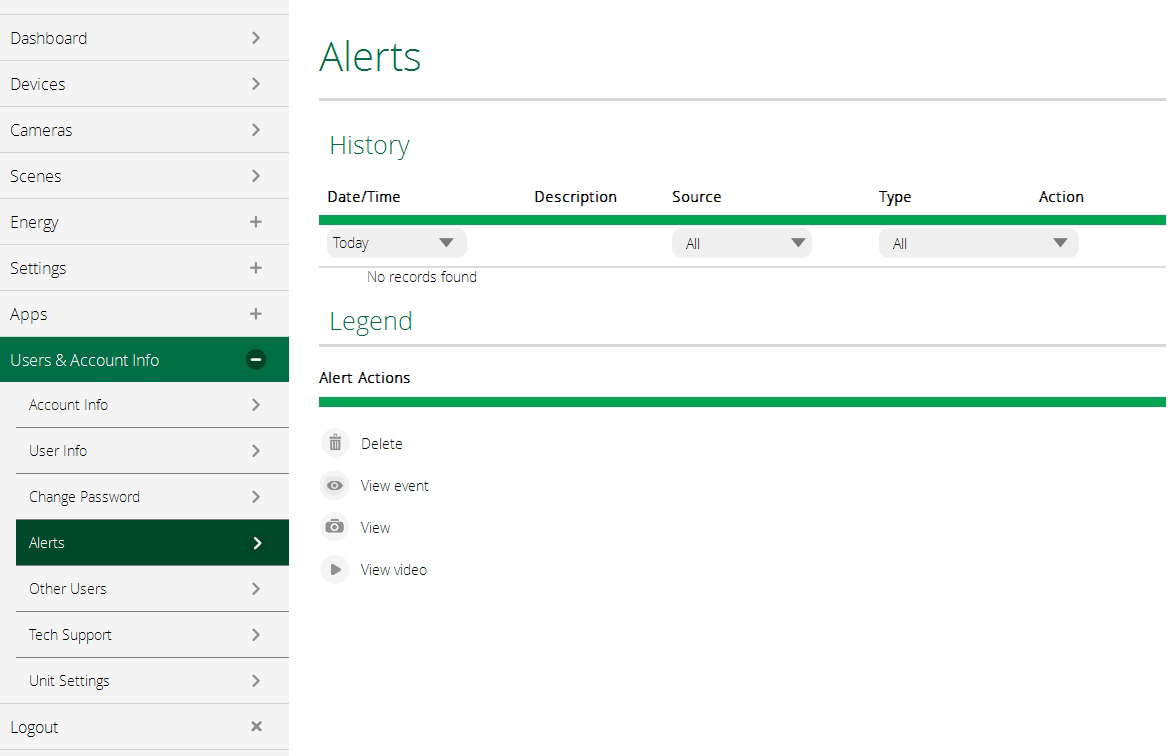Navigate to Other Users

click(x=68, y=589)
